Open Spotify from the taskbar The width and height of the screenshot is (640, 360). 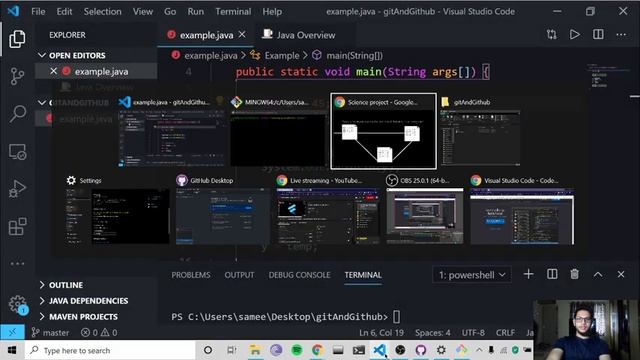pos(297,350)
